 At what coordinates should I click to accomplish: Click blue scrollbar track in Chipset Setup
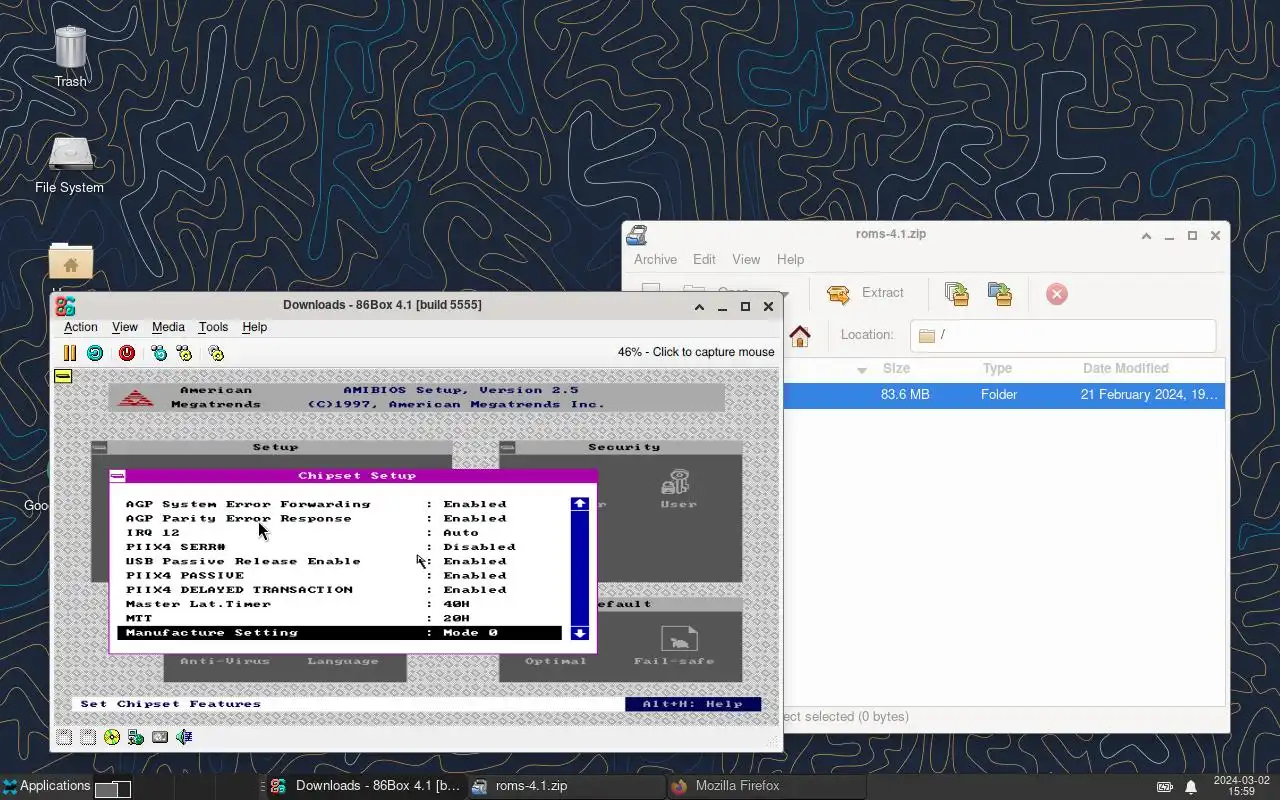tap(580, 568)
